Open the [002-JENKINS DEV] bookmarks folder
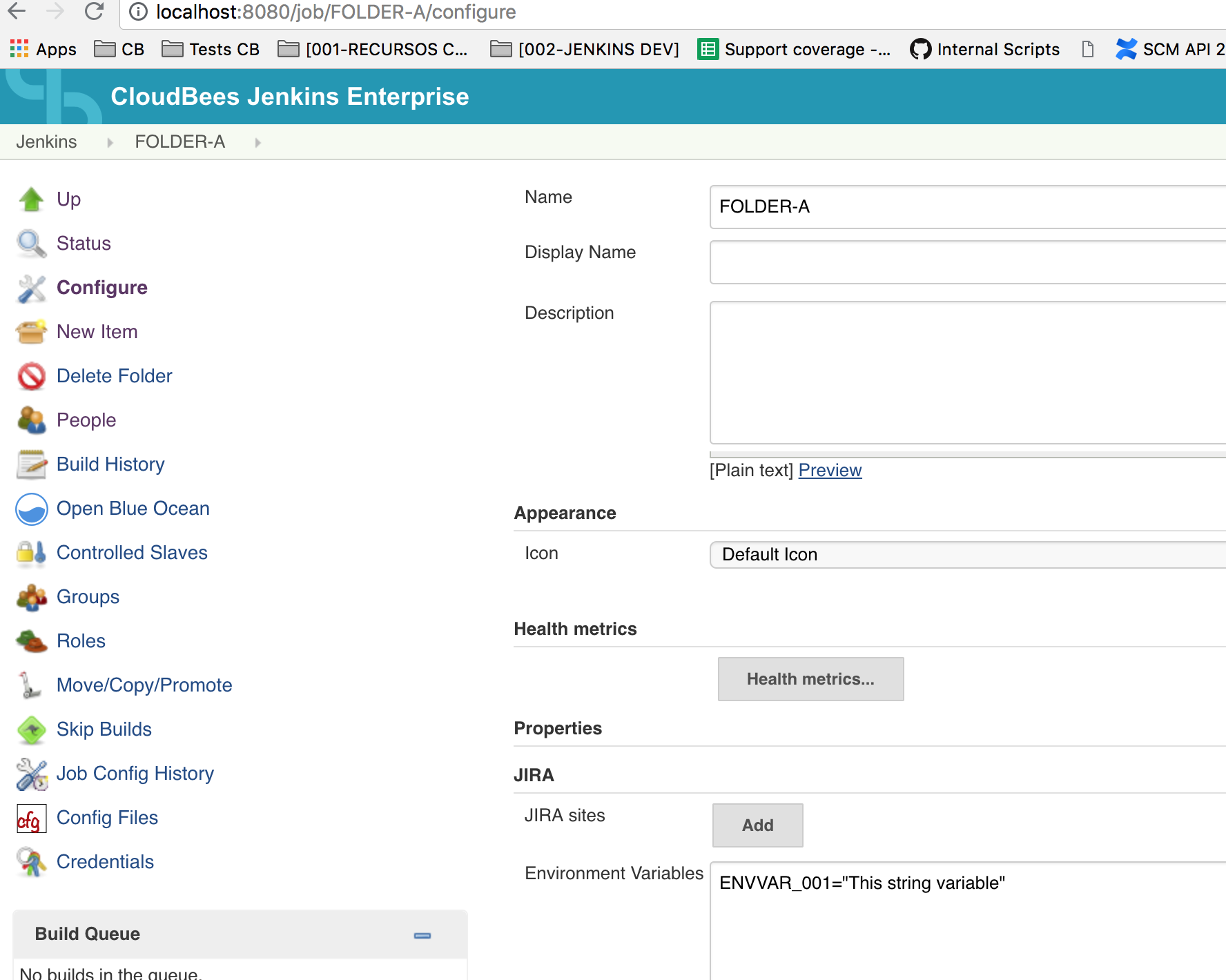This screenshot has height=980, width=1226. tap(585, 50)
